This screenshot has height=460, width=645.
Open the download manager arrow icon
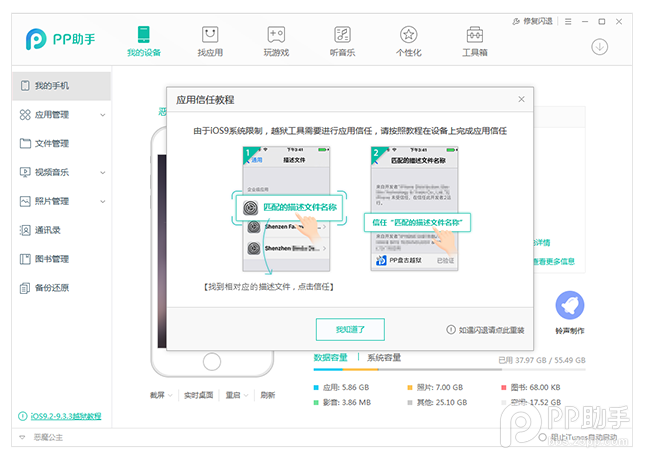click(599, 46)
